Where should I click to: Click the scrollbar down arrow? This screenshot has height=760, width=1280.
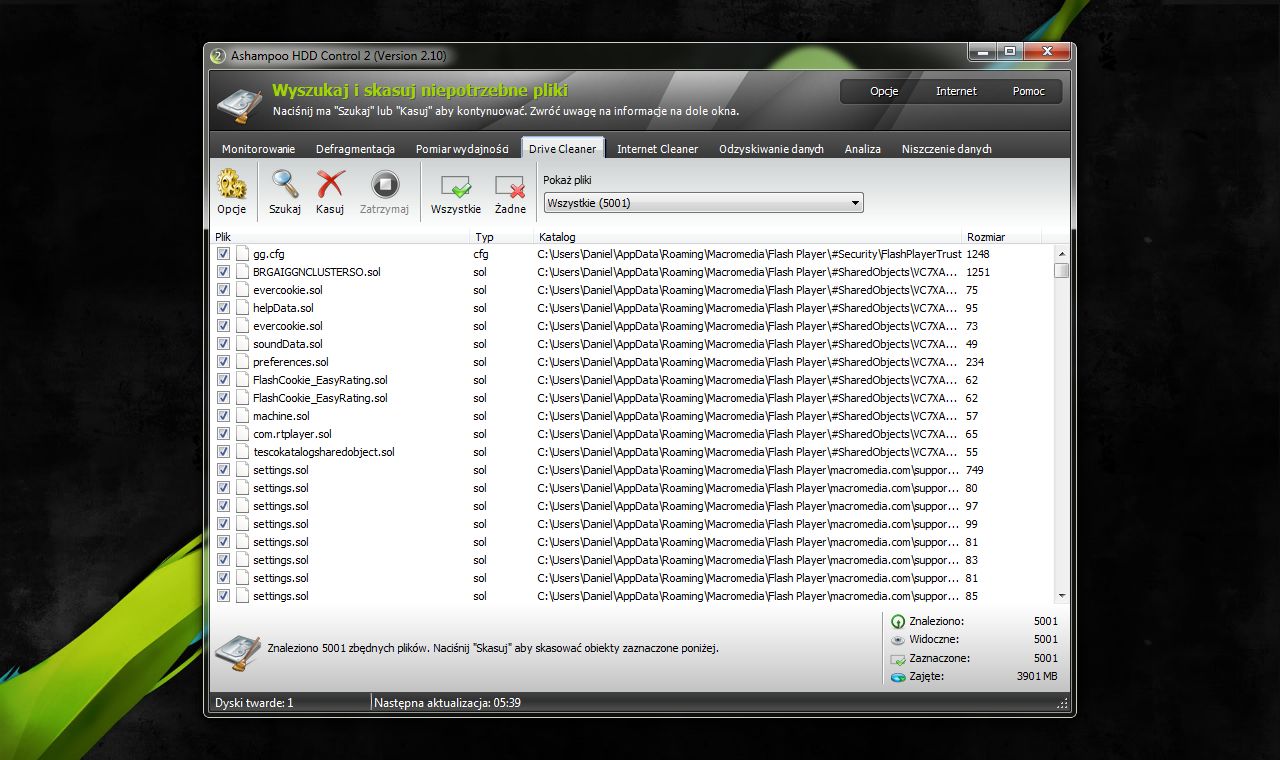(1061, 595)
